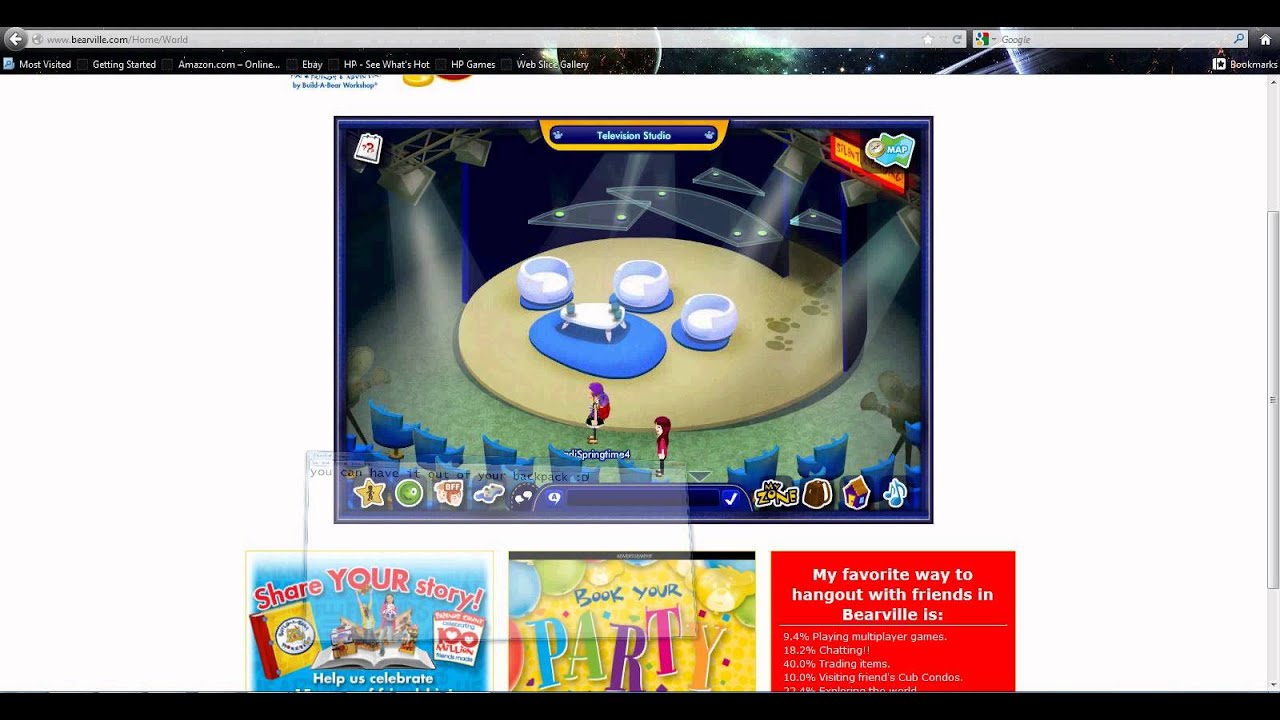1280x720 pixels.
Task: Click the gold star character icon
Action: pos(370,493)
